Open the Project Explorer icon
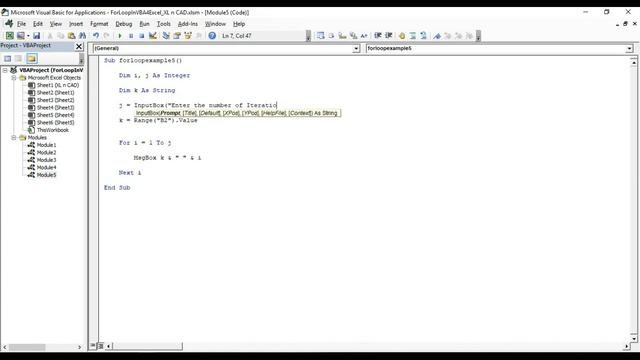Screen dimensions: 640x360 point(166,36)
